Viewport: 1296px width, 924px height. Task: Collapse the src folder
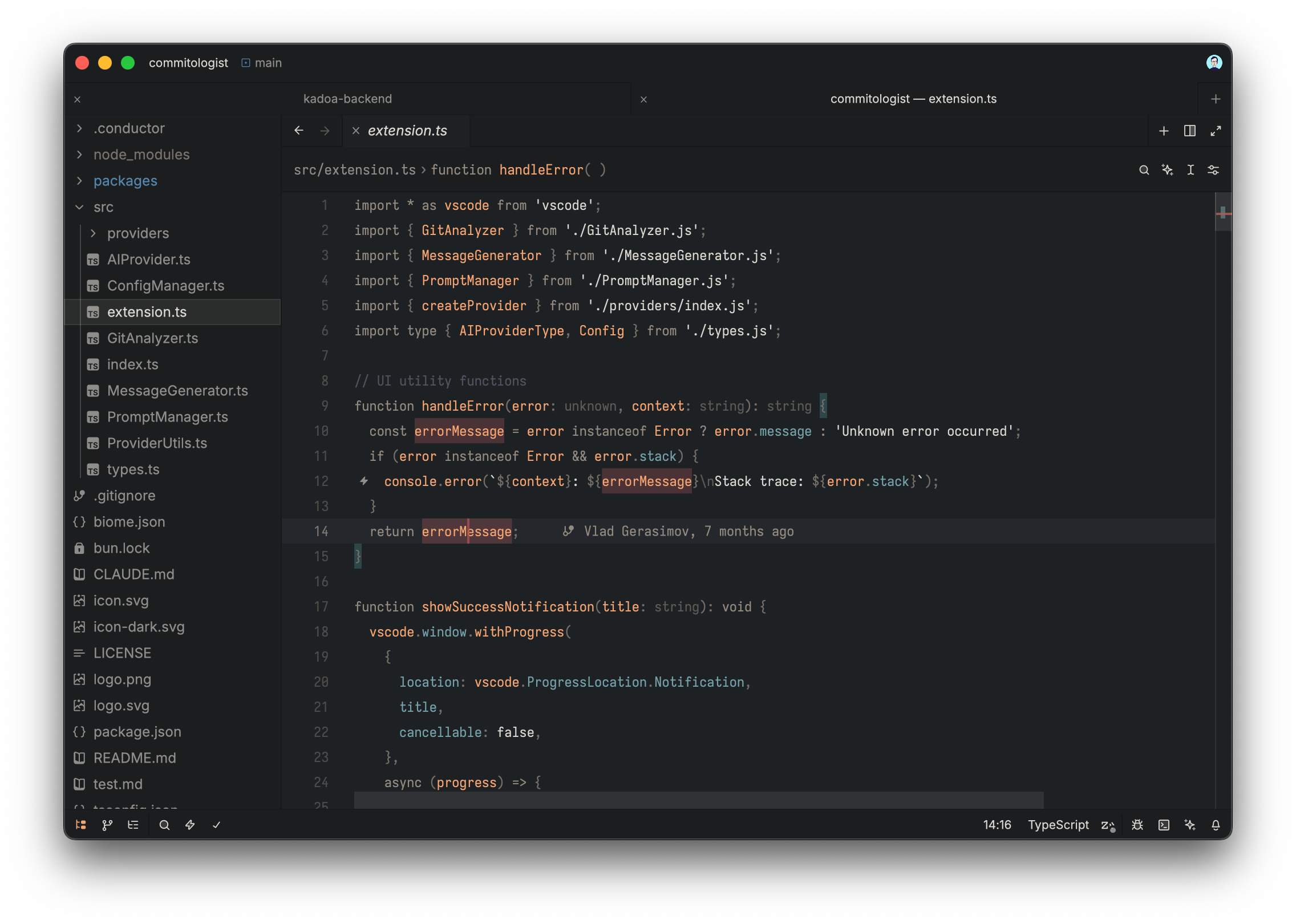(x=79, y=207)
